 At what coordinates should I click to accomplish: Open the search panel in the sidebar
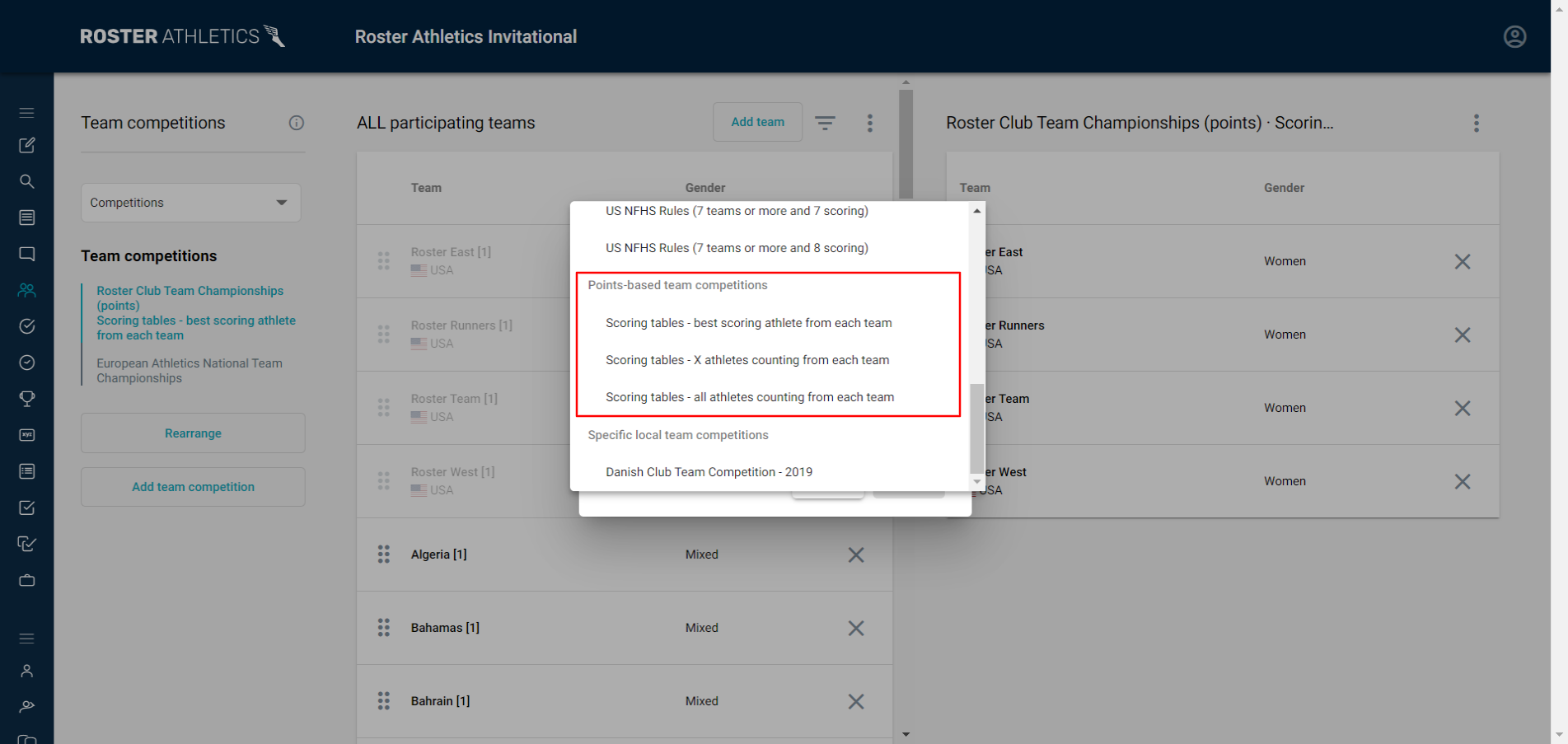26,181
